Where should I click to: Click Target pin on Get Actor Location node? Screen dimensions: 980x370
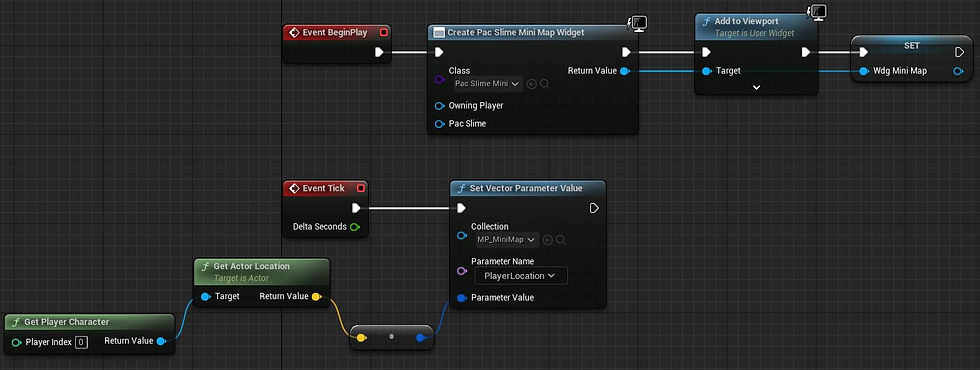coord(205,297)
